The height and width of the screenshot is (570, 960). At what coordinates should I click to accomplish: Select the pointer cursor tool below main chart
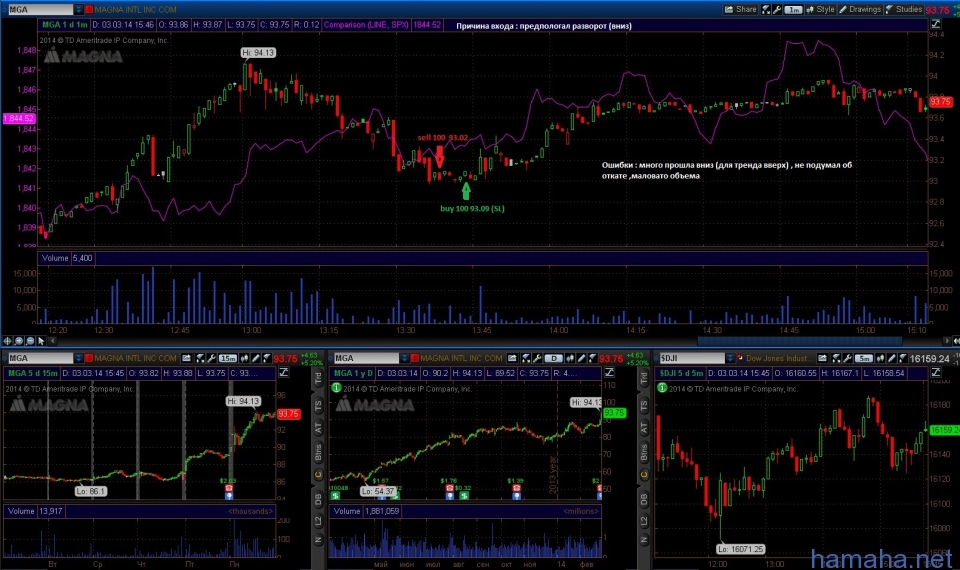point(41,340)
